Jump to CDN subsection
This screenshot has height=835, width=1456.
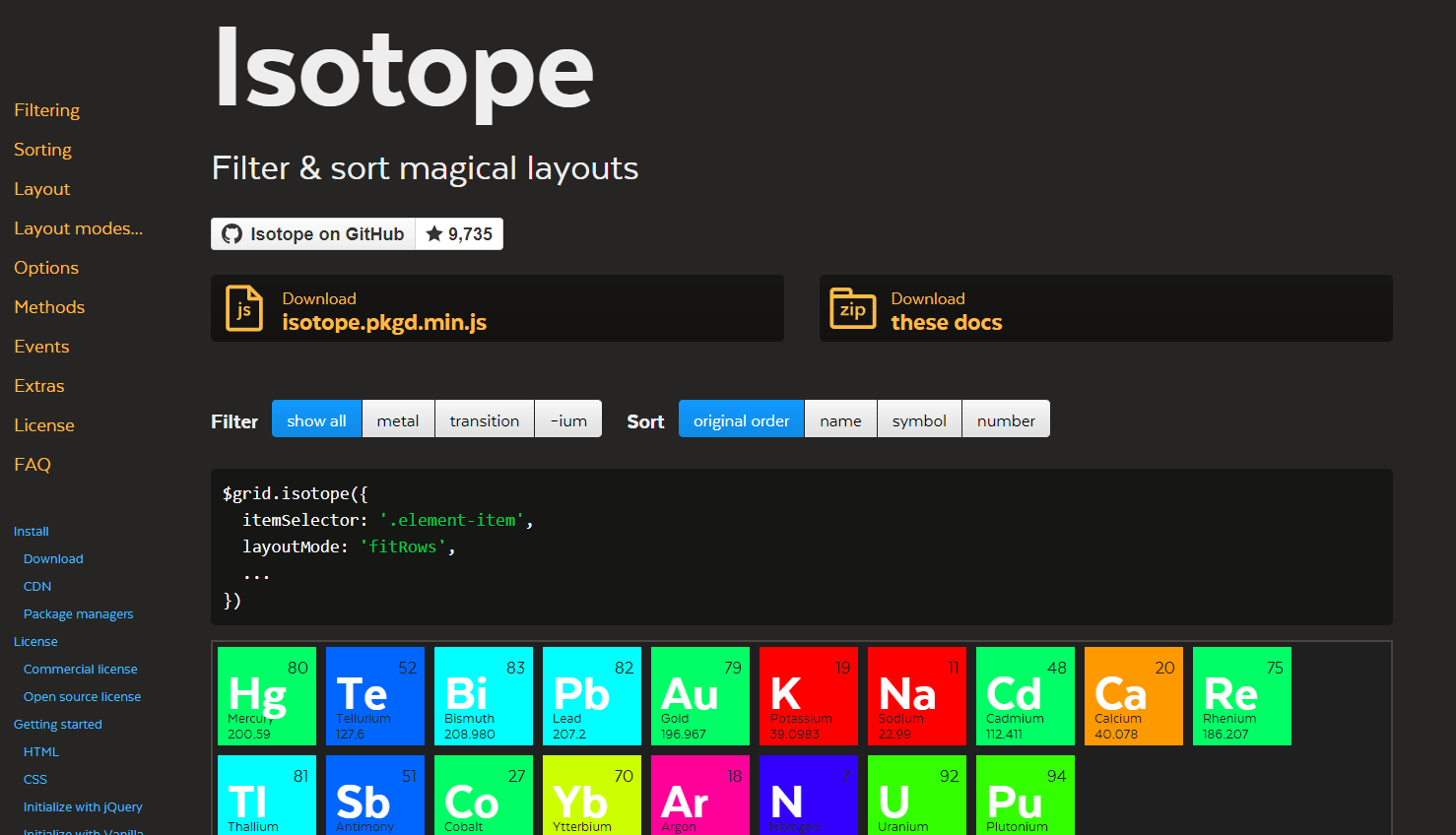click(37, 586)
